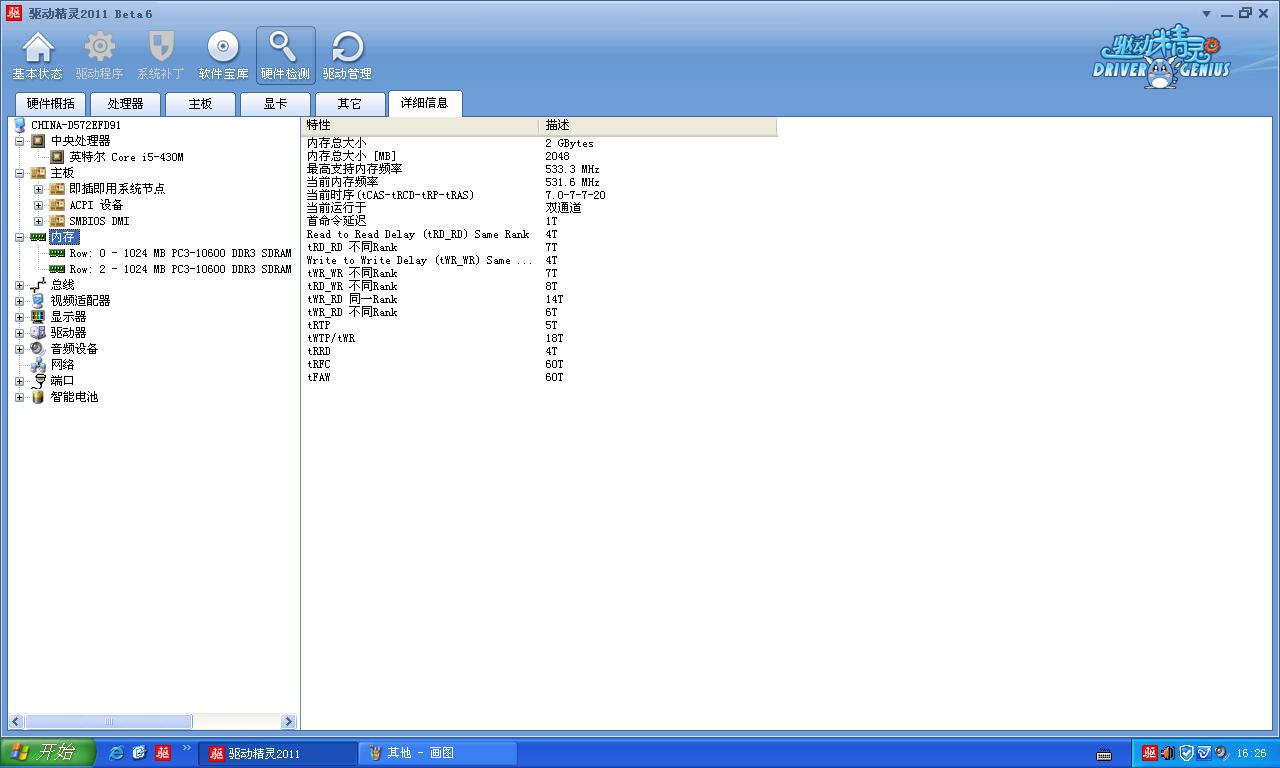Click the taskbar clock 16:26
Viewport: 1280px width, 768px height.
tap(1252, 754)
